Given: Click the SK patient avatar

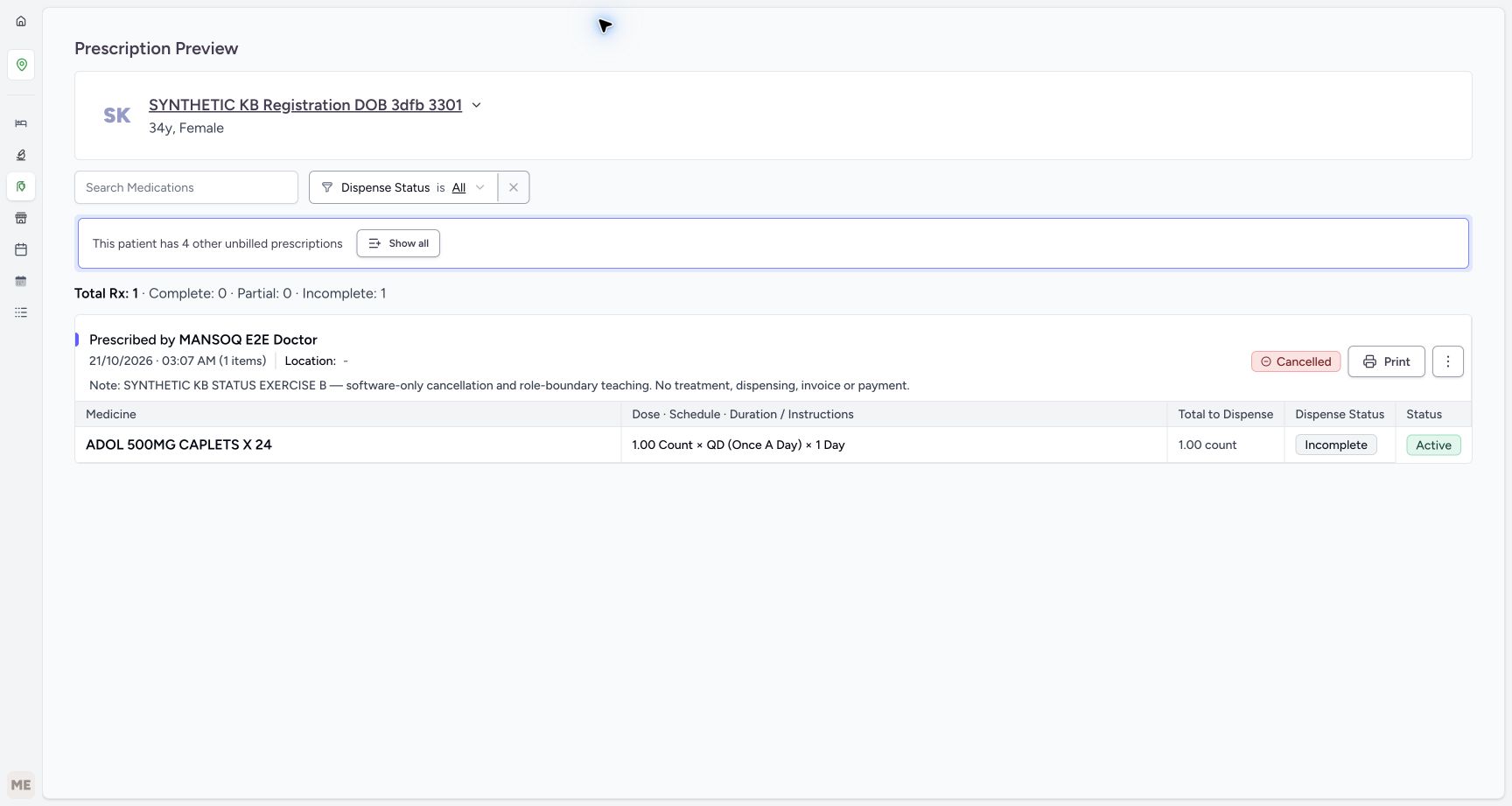Looking at the screenshot, I should (117, 116).
